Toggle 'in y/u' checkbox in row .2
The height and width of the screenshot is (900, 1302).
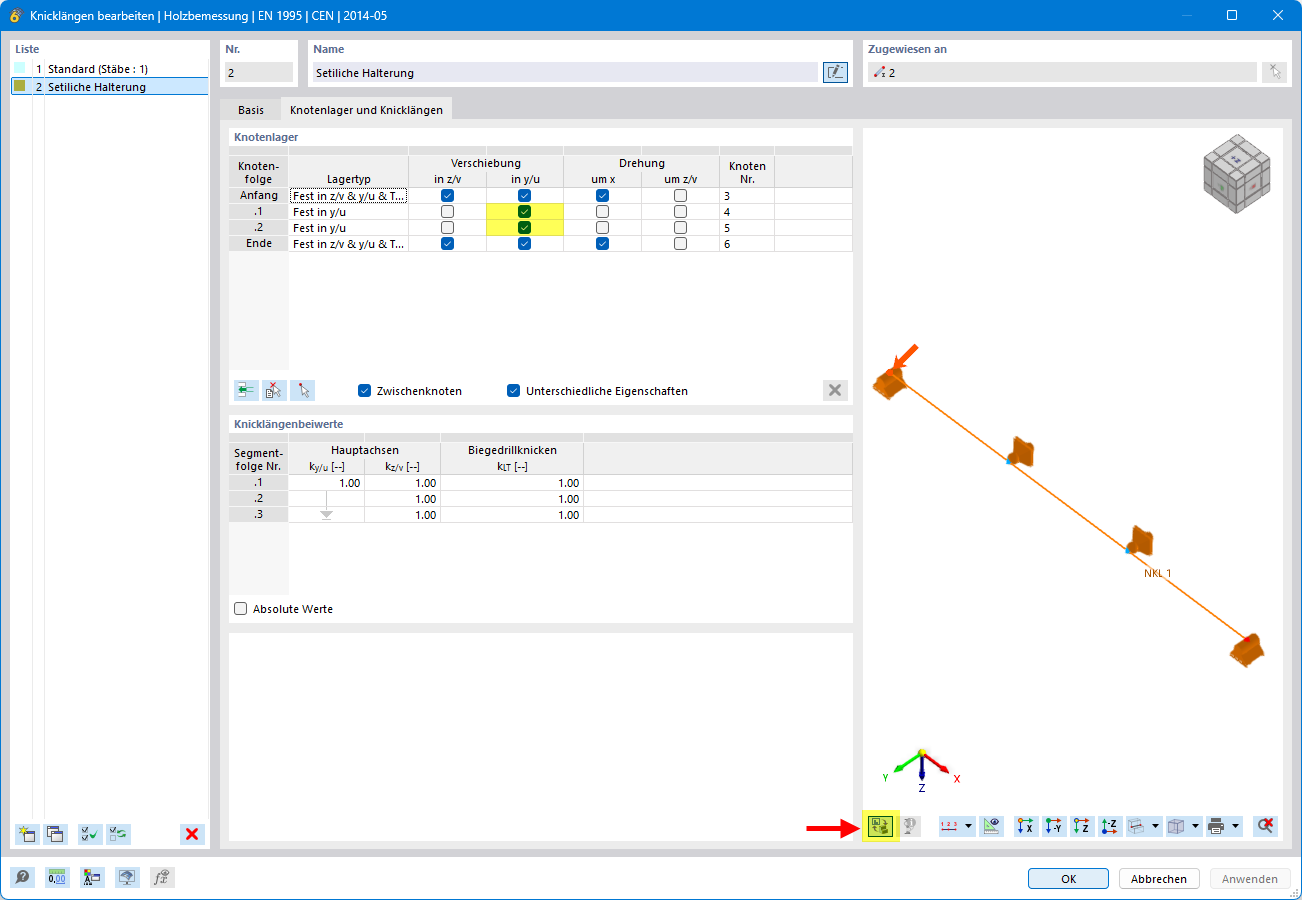(524, 228)
